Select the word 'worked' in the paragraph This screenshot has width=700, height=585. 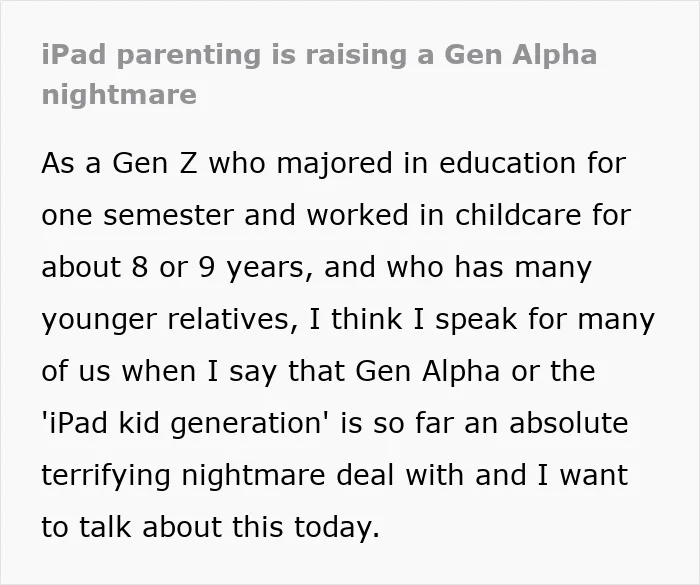click(x=357, y=215)
